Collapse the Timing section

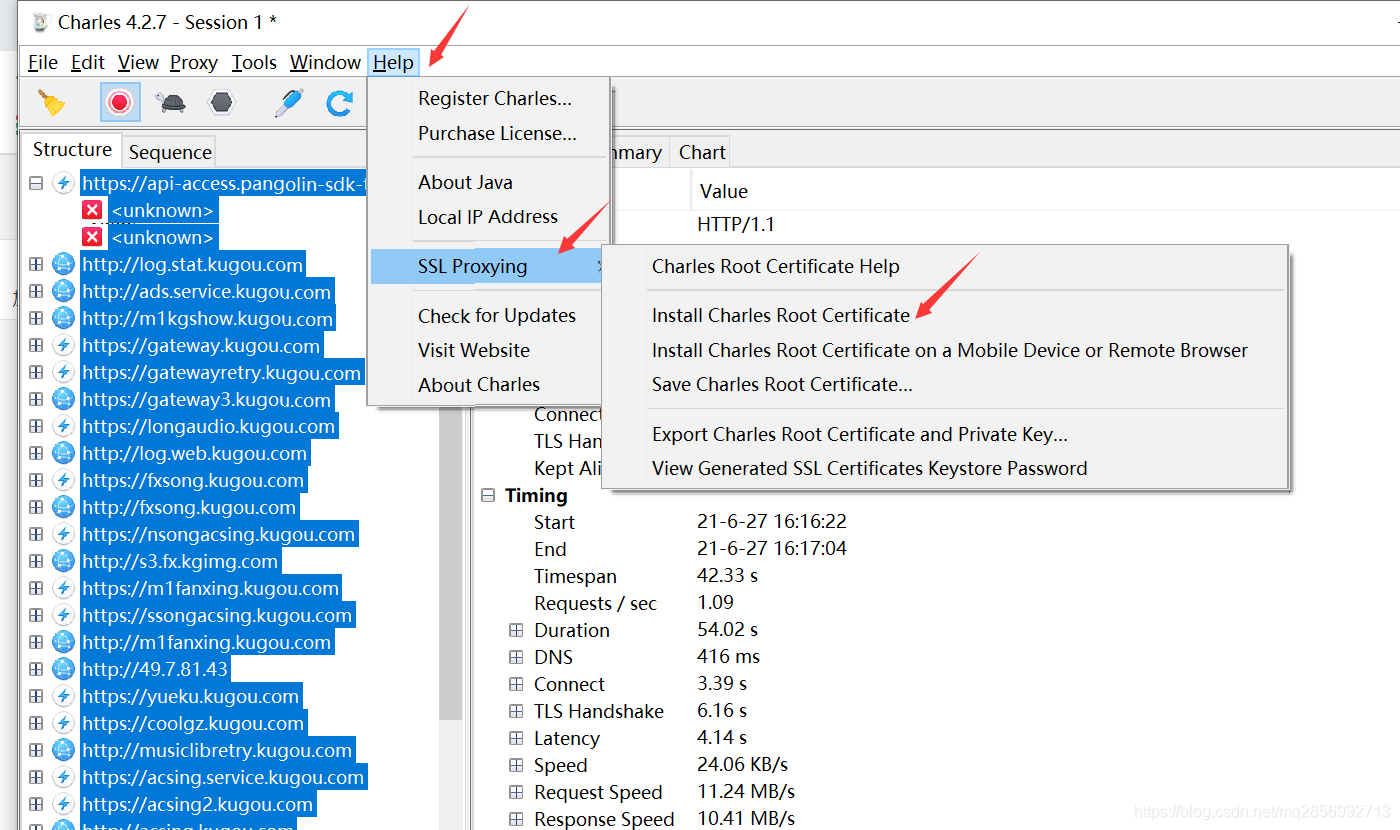[489, 495]
